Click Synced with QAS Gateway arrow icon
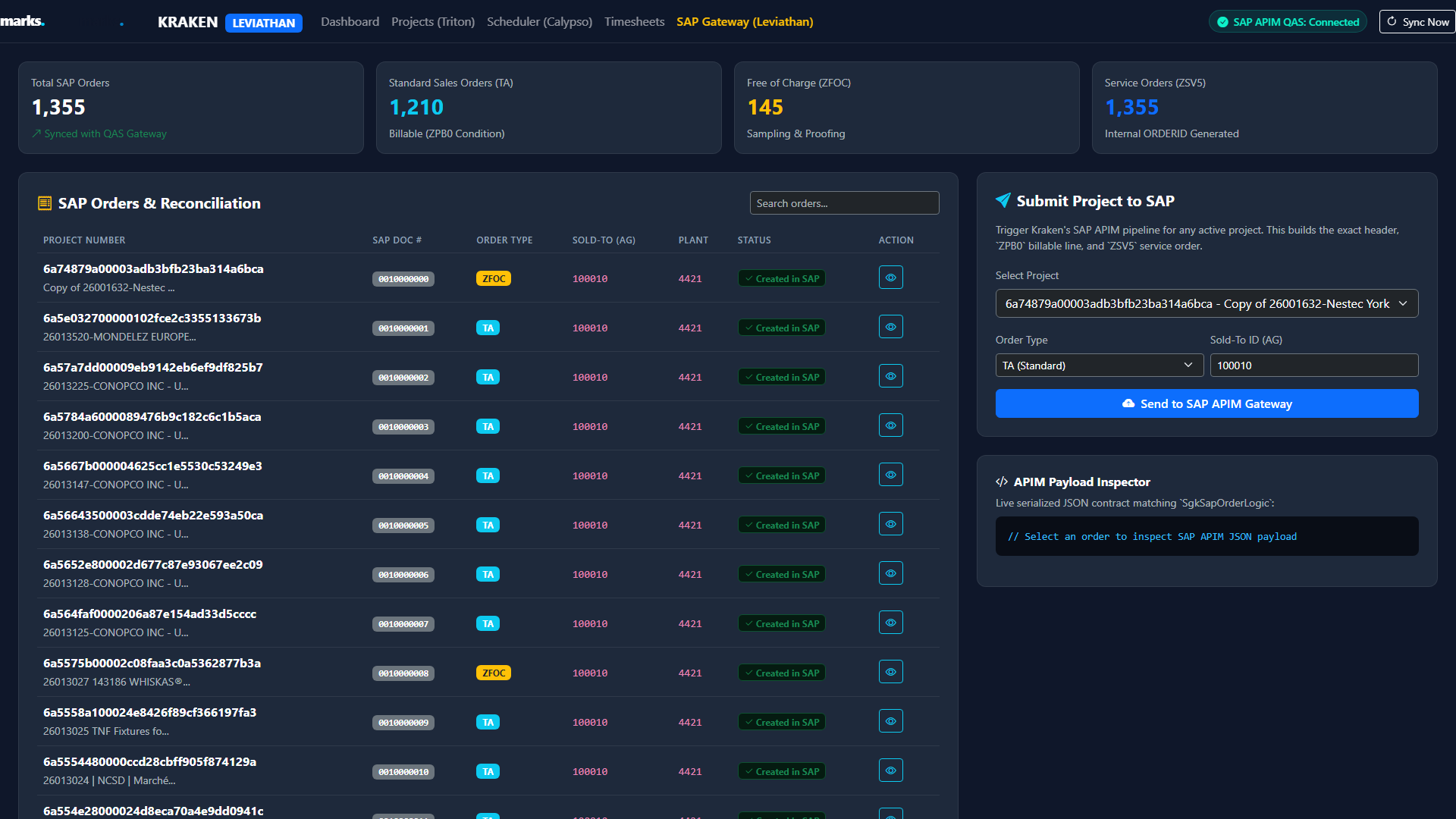1456x819 pixels. (36, 133)
